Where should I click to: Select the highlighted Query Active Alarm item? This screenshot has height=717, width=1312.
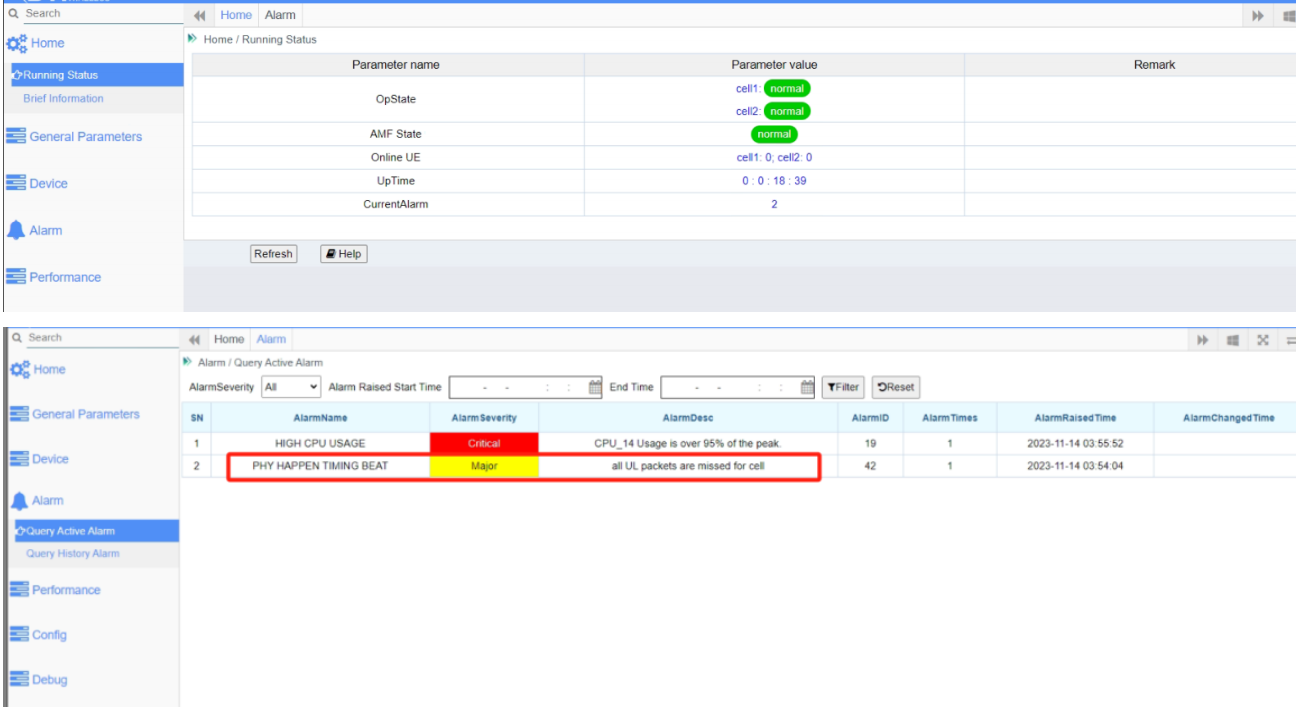click(70, 531)
